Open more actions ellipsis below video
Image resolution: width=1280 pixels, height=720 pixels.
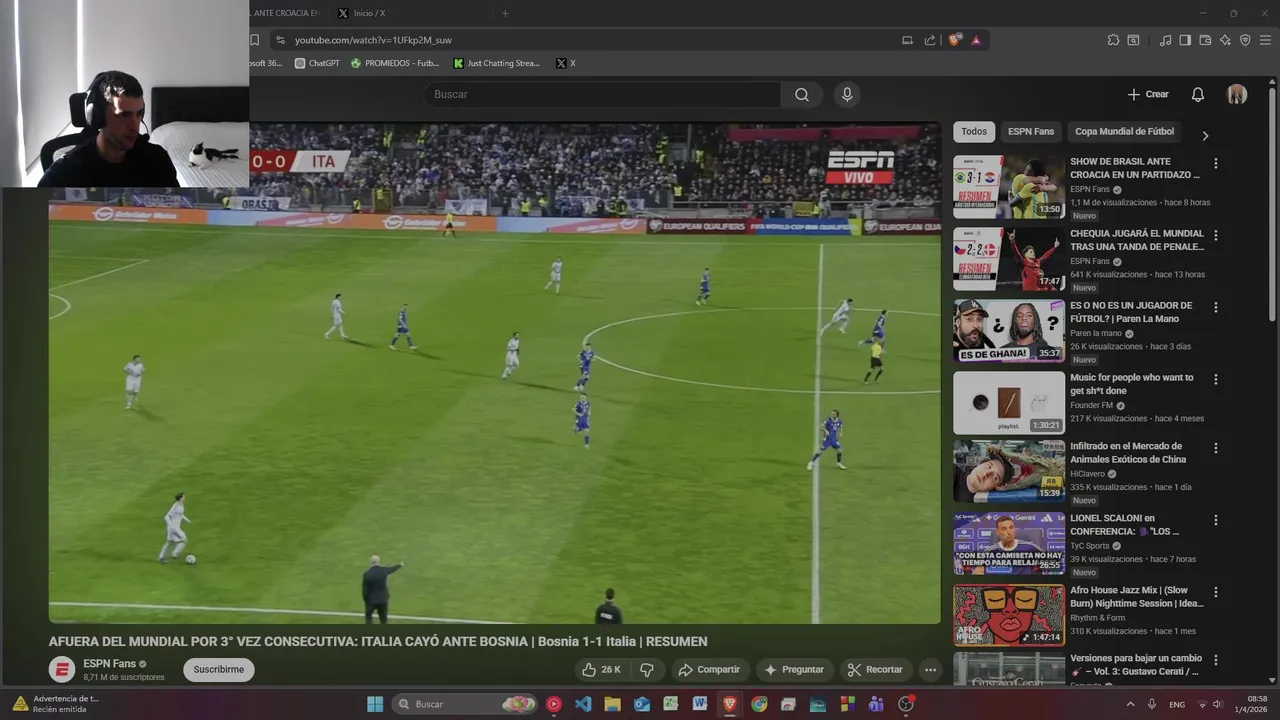tap(930, 670)
